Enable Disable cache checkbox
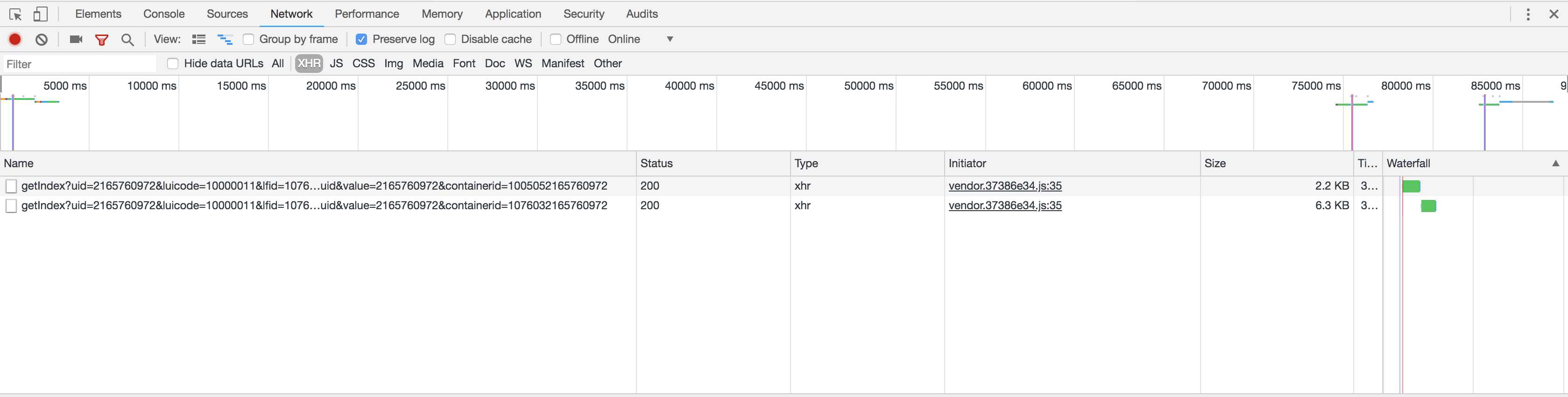This screenshot has width=1568, height=397. click(x=451, y=40)
